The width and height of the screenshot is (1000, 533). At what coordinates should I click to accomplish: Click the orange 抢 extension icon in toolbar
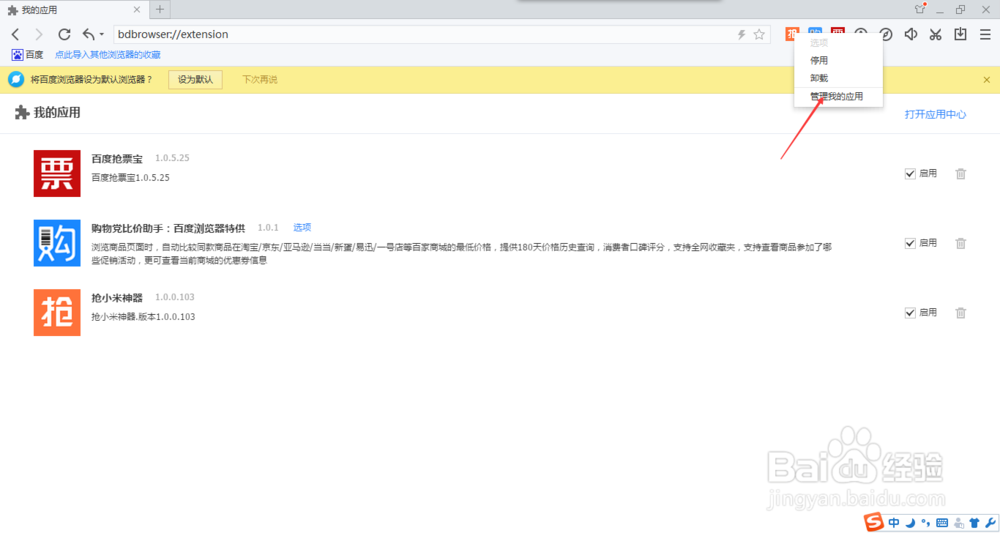[792, 34]
